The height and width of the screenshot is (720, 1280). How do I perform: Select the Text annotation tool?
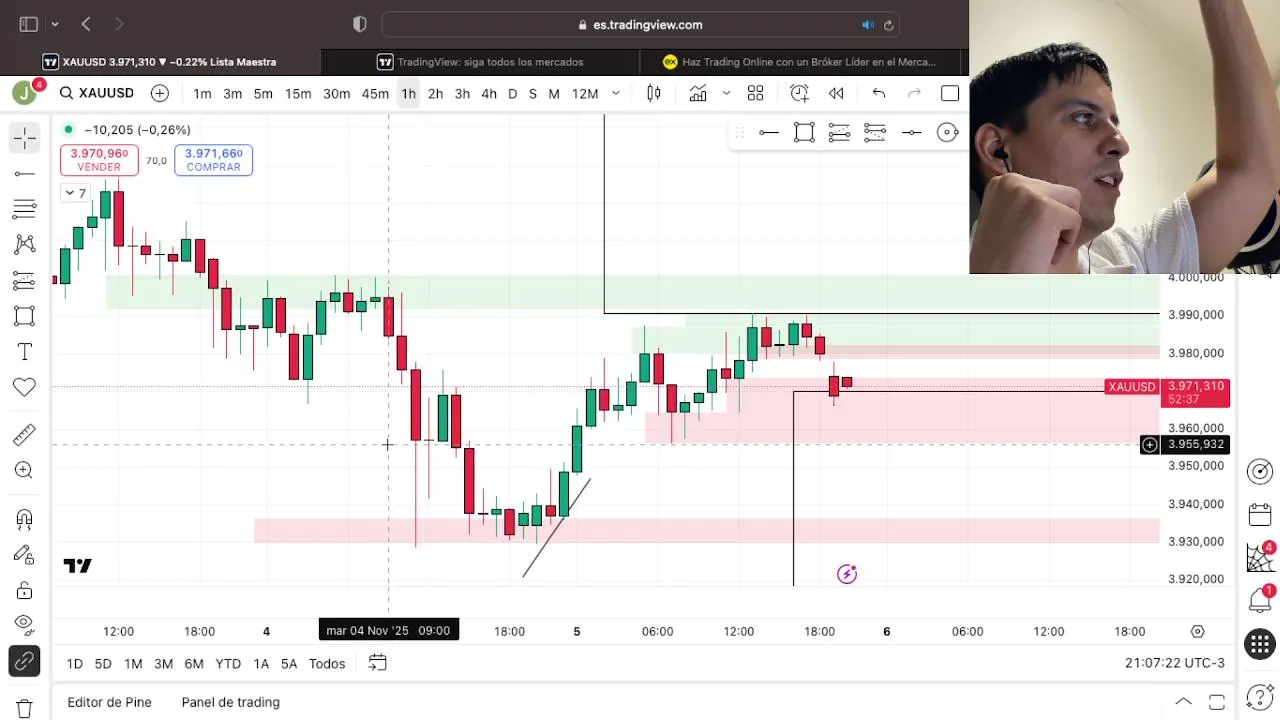coord(25,351)
